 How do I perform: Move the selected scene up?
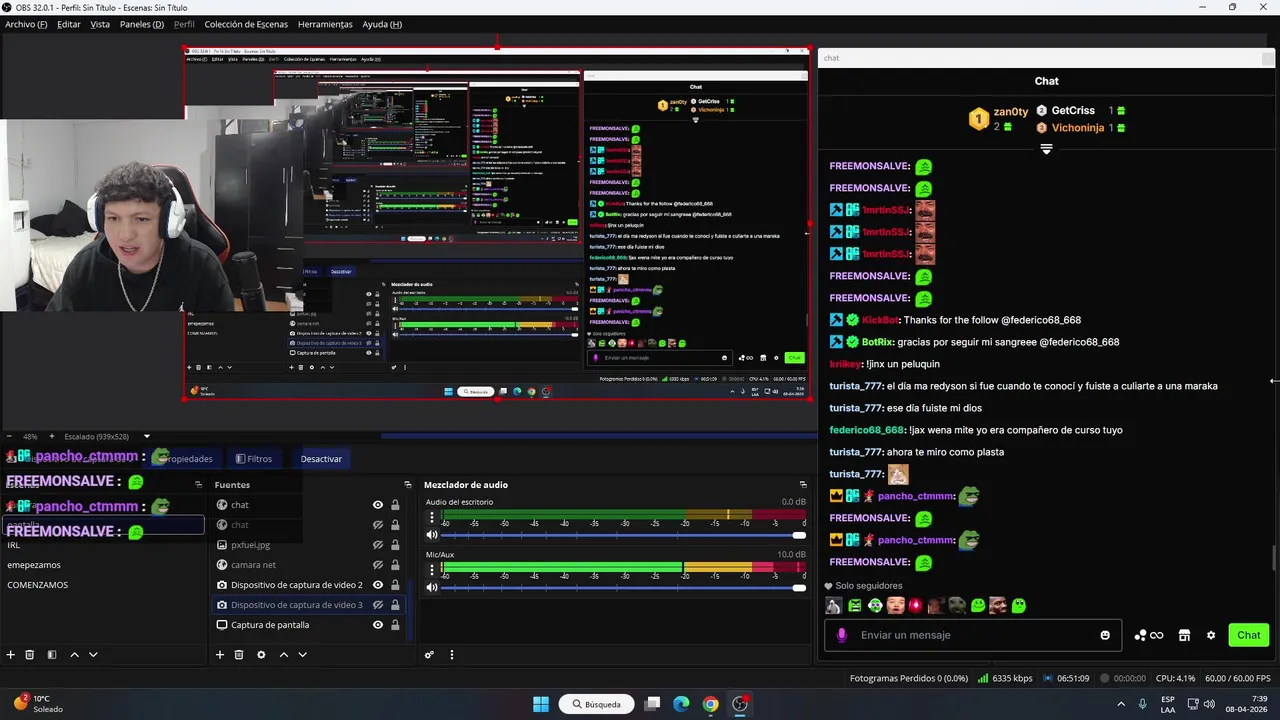coord(74,655)
